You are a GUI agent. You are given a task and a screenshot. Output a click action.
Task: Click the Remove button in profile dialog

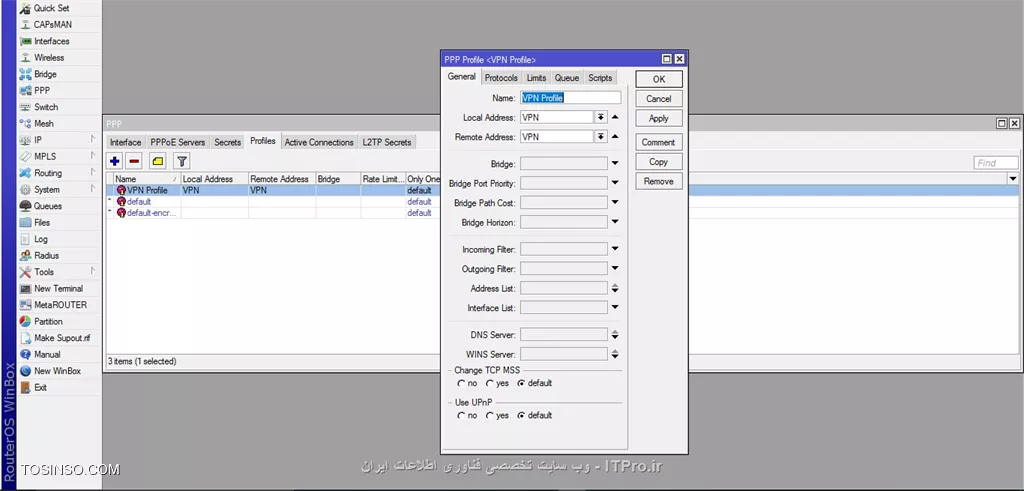pos(659,181)
